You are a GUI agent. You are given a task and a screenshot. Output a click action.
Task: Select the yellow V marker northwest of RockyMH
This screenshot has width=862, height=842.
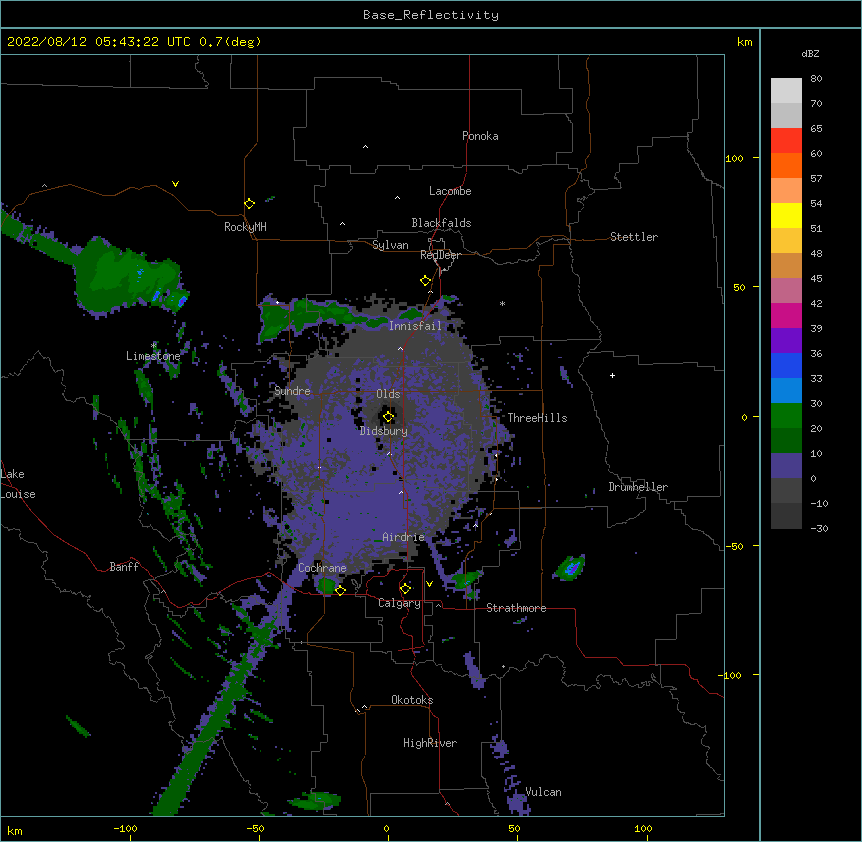(175, 184)
